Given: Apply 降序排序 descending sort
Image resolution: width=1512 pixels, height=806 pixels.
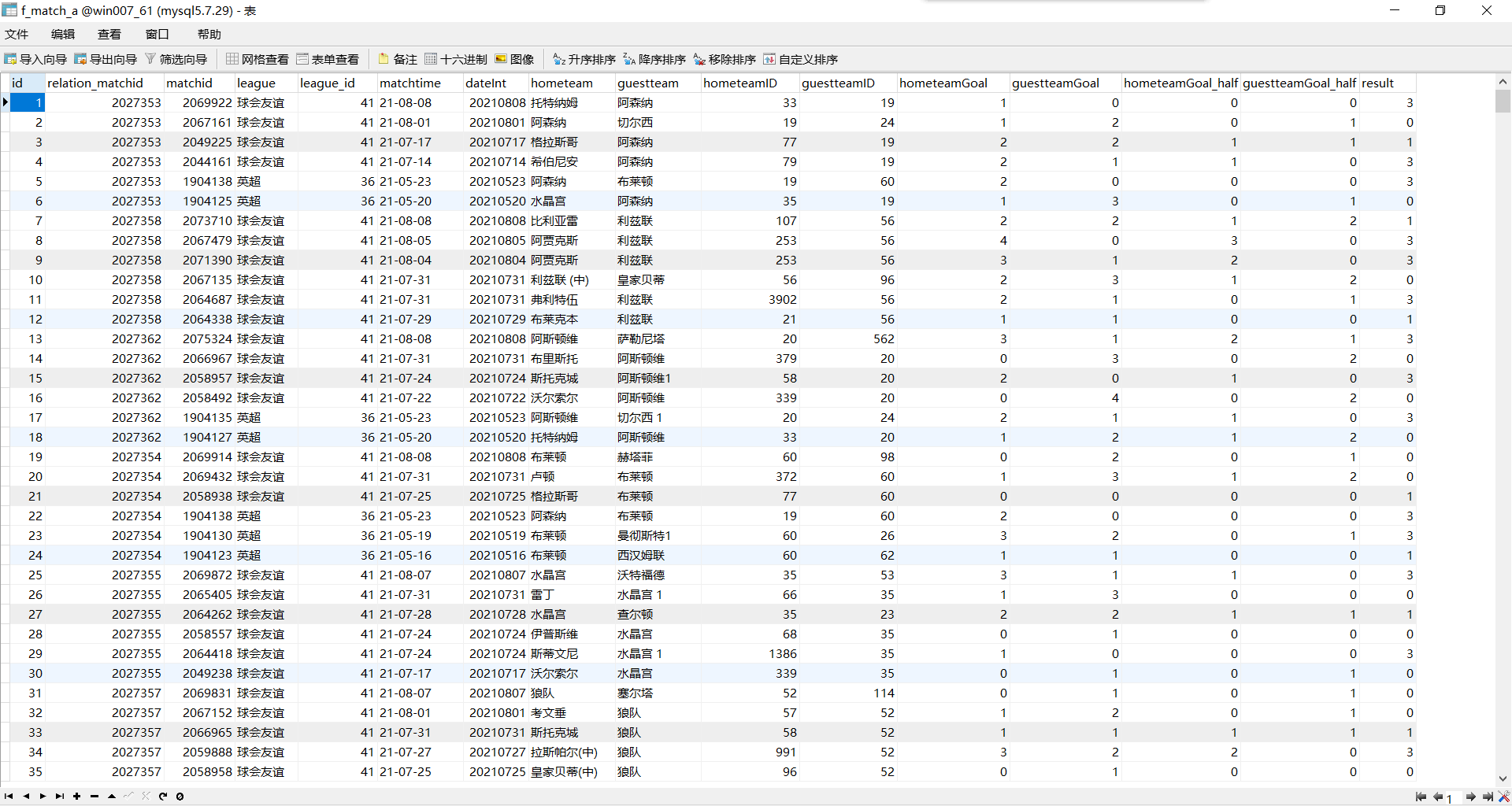Looking at the screenshot, I should click(x=654, y=59).
